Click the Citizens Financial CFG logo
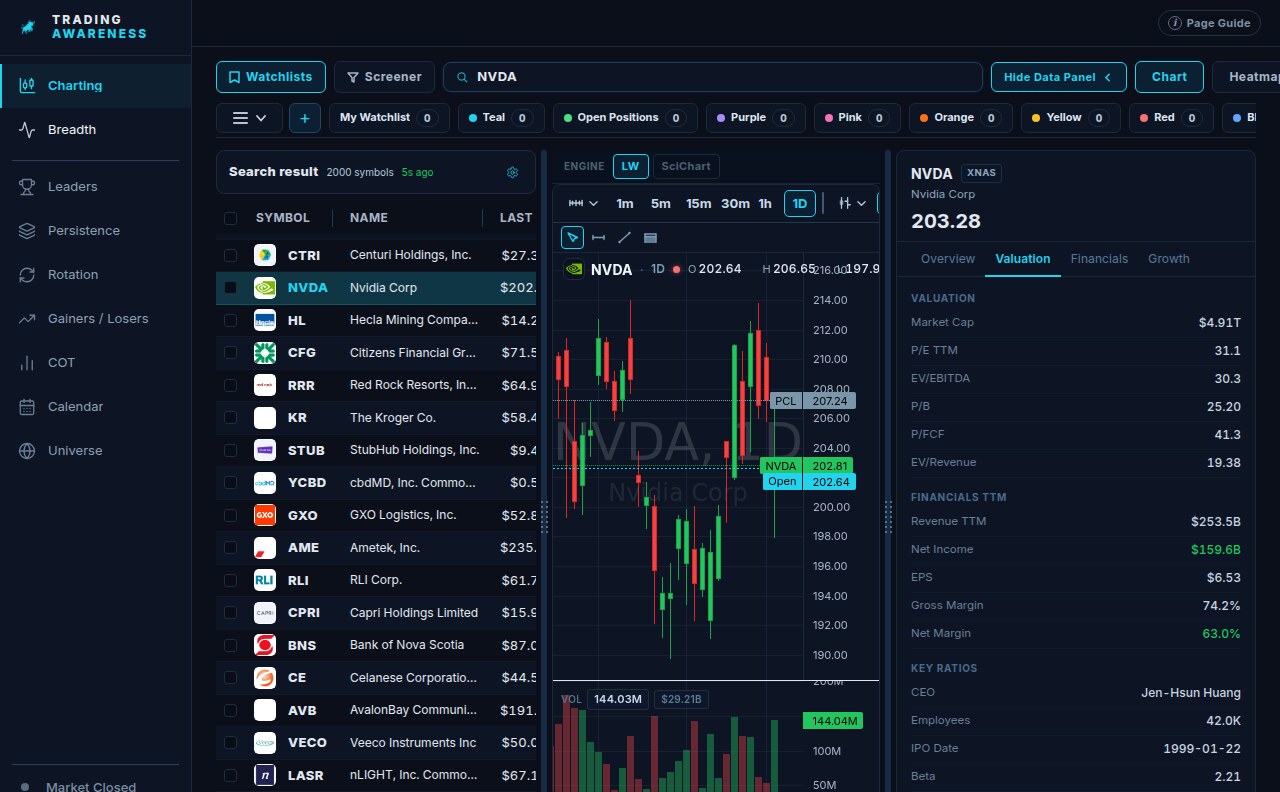The height and width of the screenshot is (792, 1280). click(x=265, y=352)
